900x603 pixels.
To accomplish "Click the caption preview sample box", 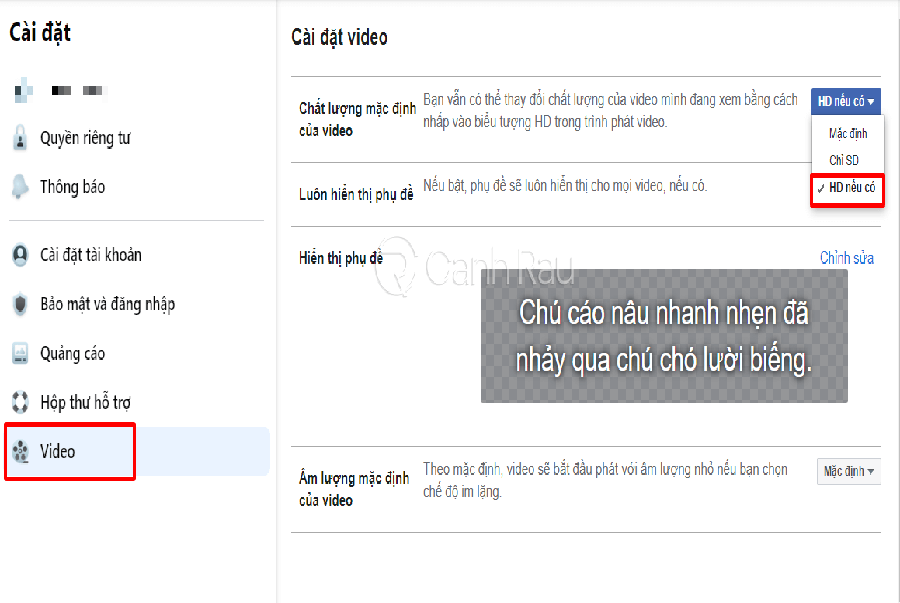I will click(664, 336).
